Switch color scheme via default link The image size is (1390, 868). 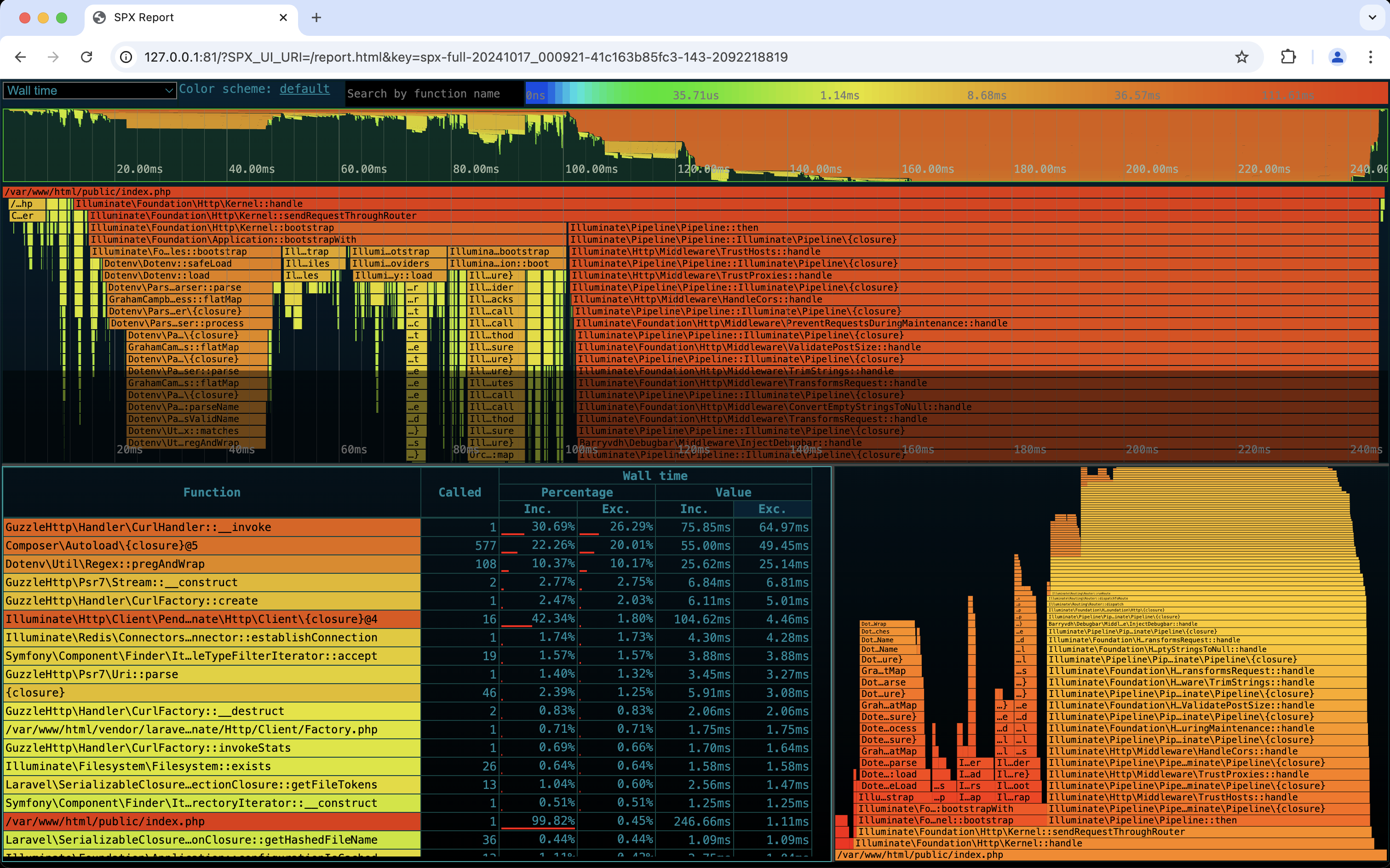(304, 89)
